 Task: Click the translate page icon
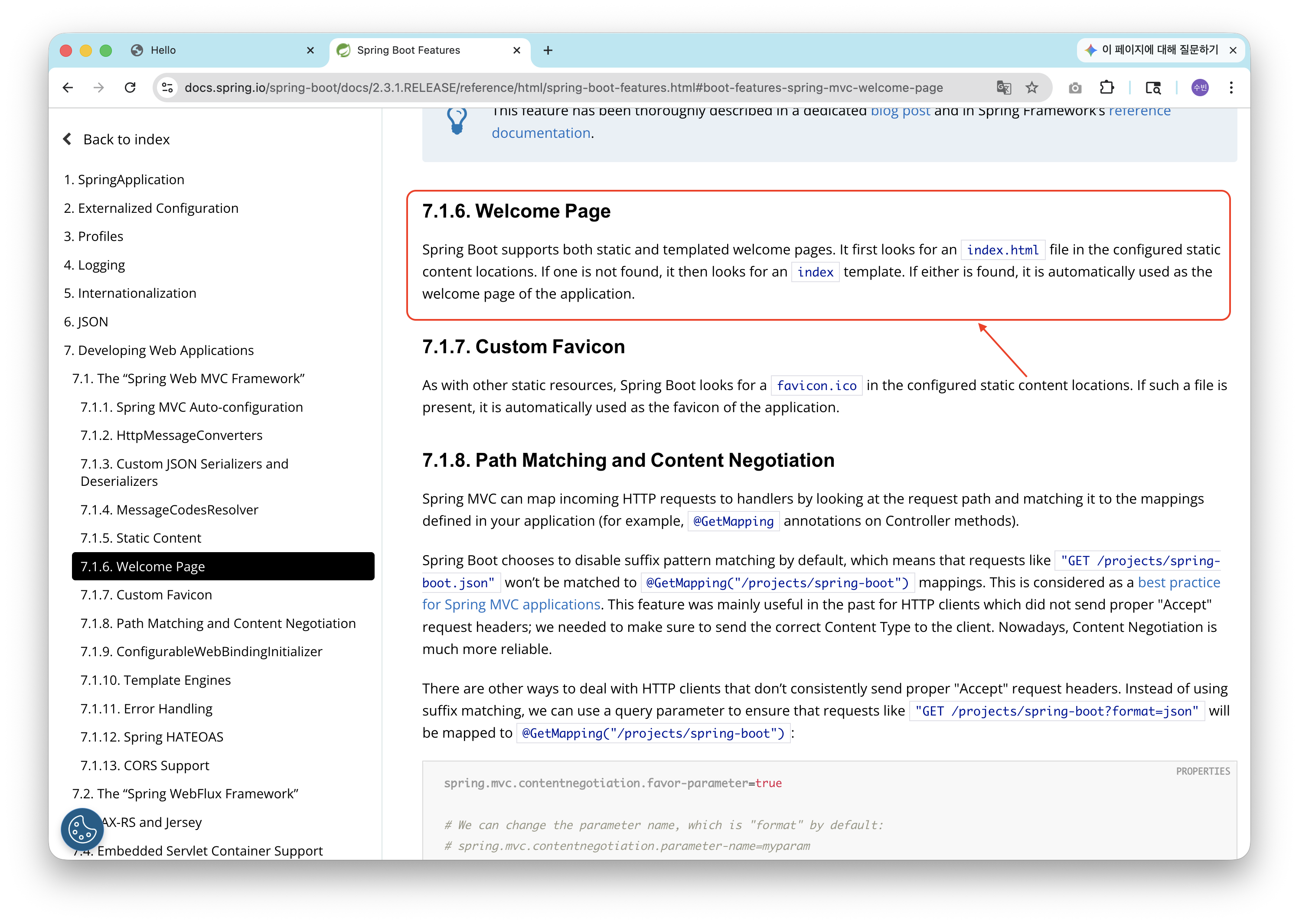pos(1004,88)
